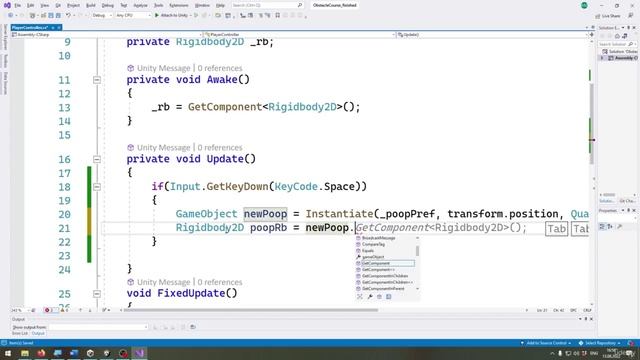Click the error count indicator icon
Screen dimensions: 640x360
[x=47, y=310]
